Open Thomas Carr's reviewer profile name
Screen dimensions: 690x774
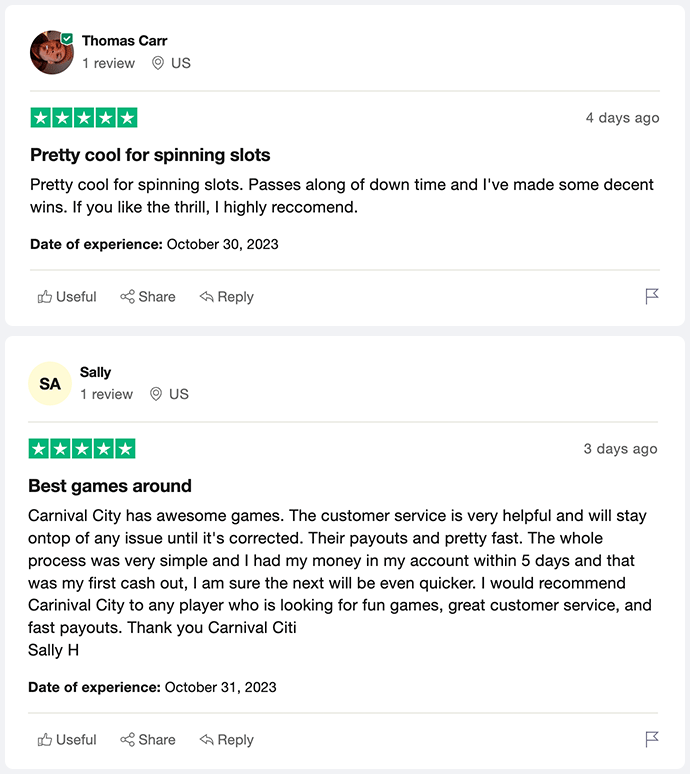(124, 41)
